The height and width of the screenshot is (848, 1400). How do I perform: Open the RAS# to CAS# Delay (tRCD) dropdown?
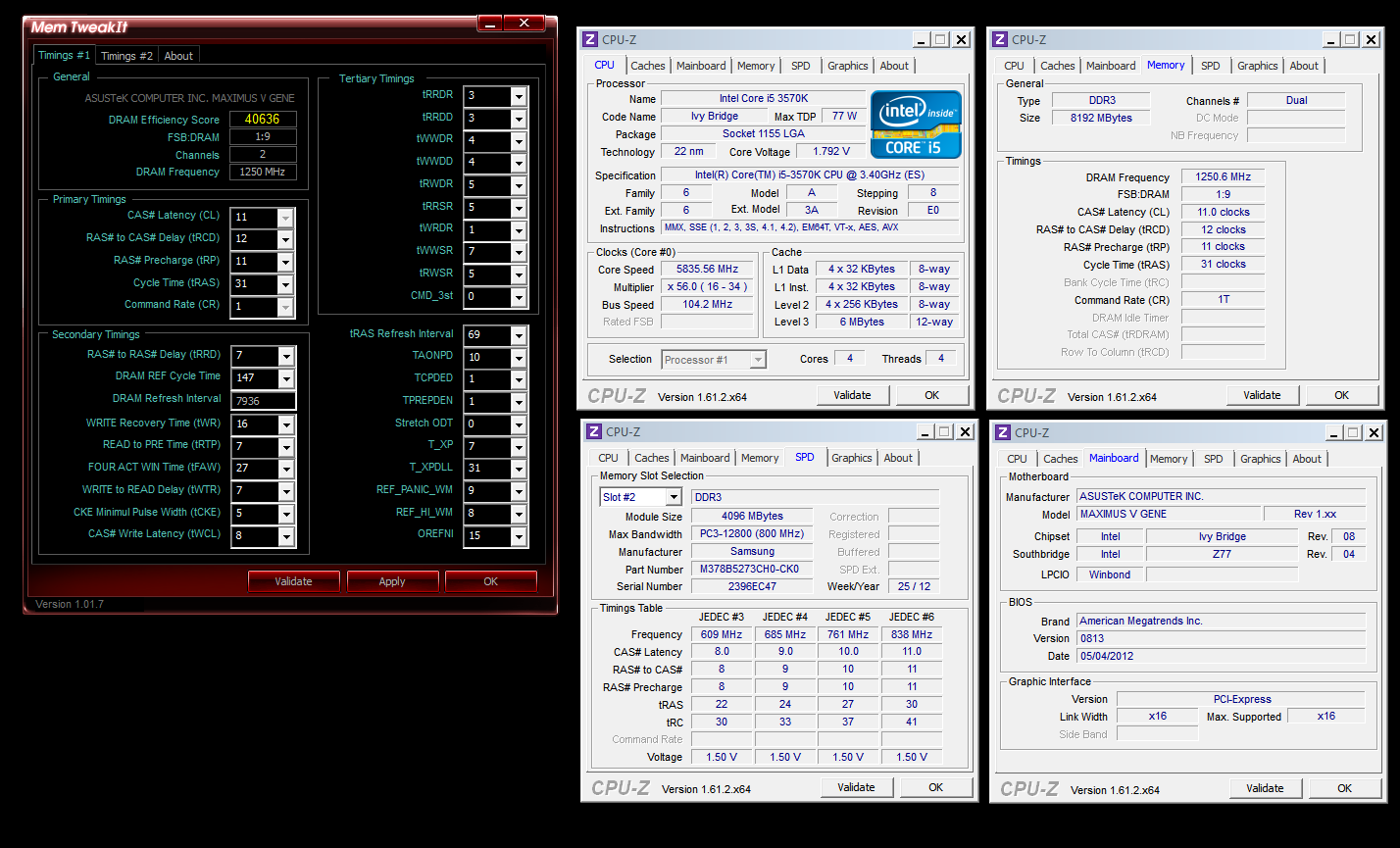click(285, 240)
